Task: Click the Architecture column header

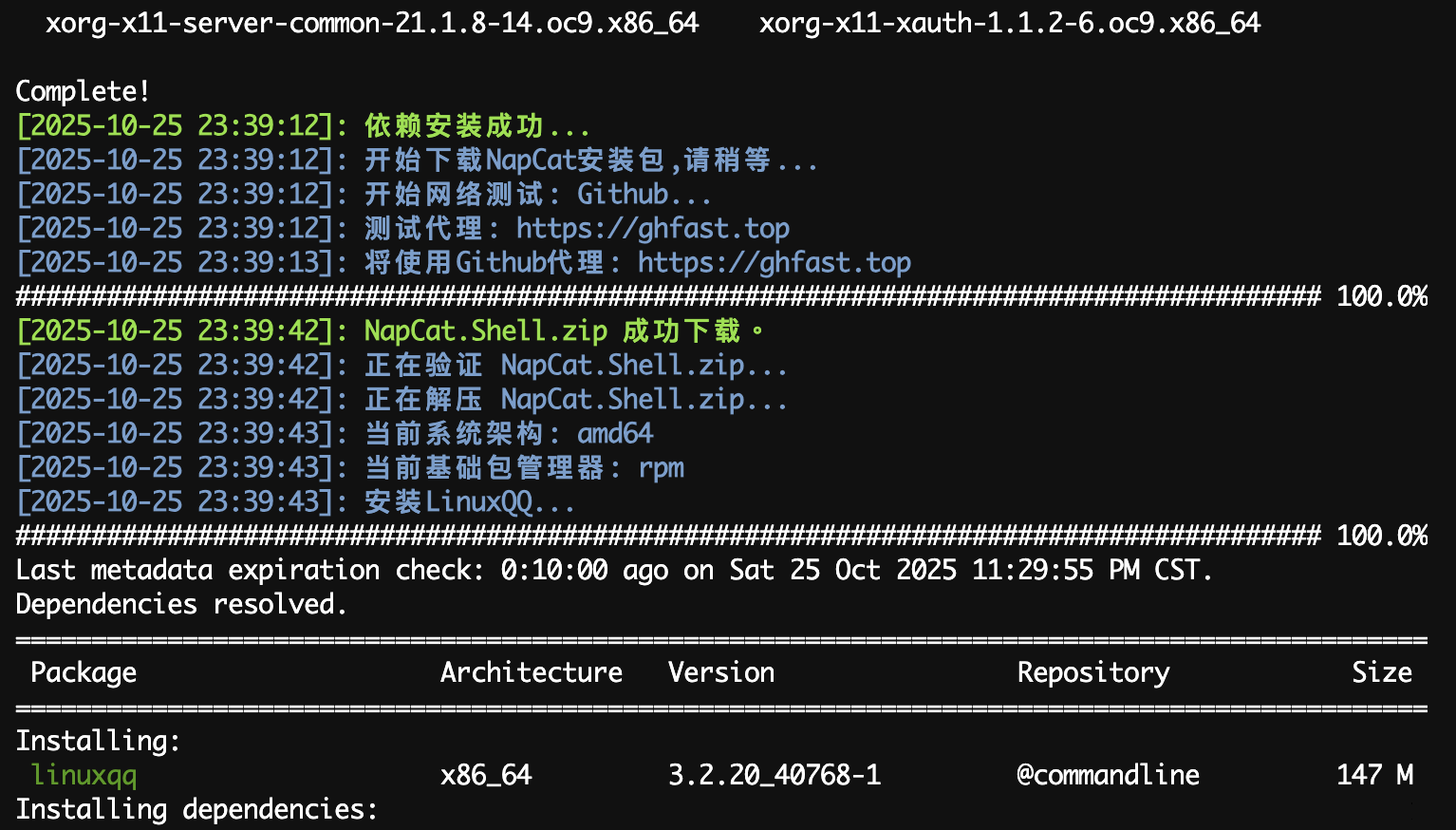Action: [x=531, y=672]
